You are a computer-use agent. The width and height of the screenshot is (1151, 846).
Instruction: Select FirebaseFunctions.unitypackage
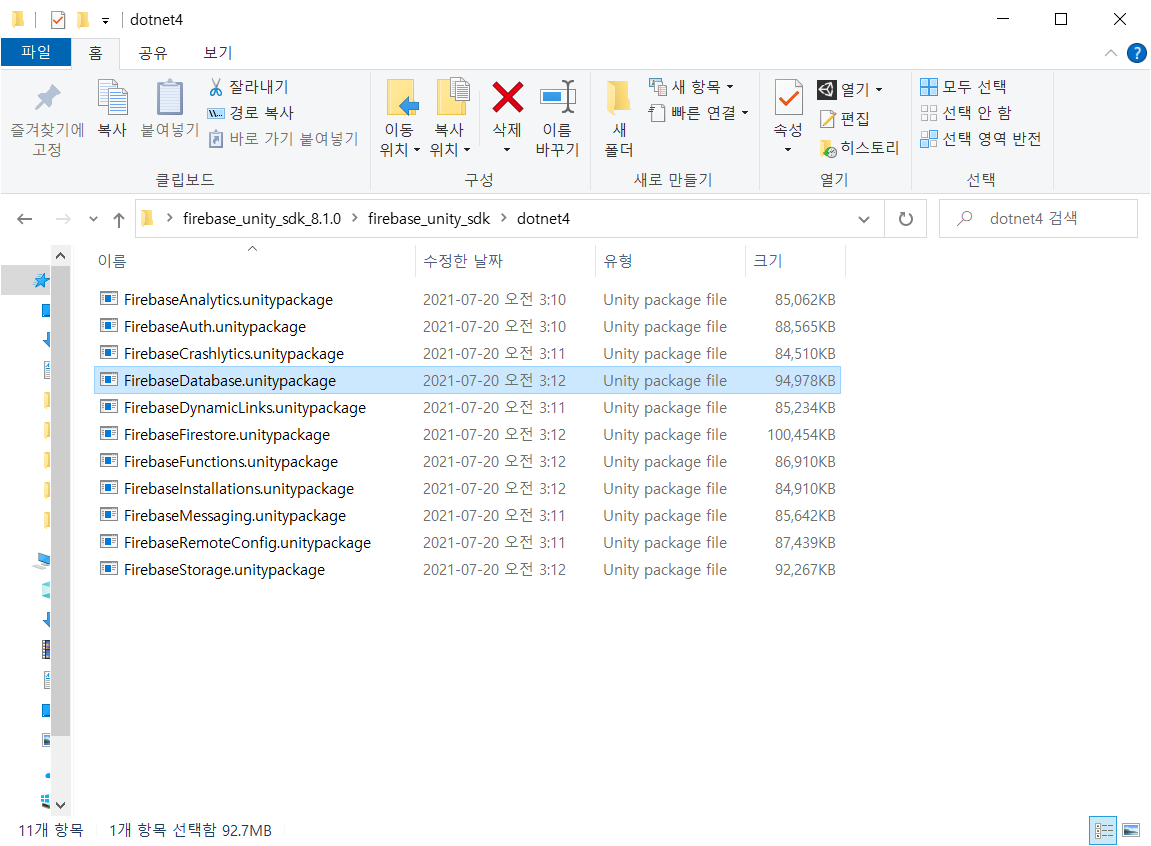(468, 462)
